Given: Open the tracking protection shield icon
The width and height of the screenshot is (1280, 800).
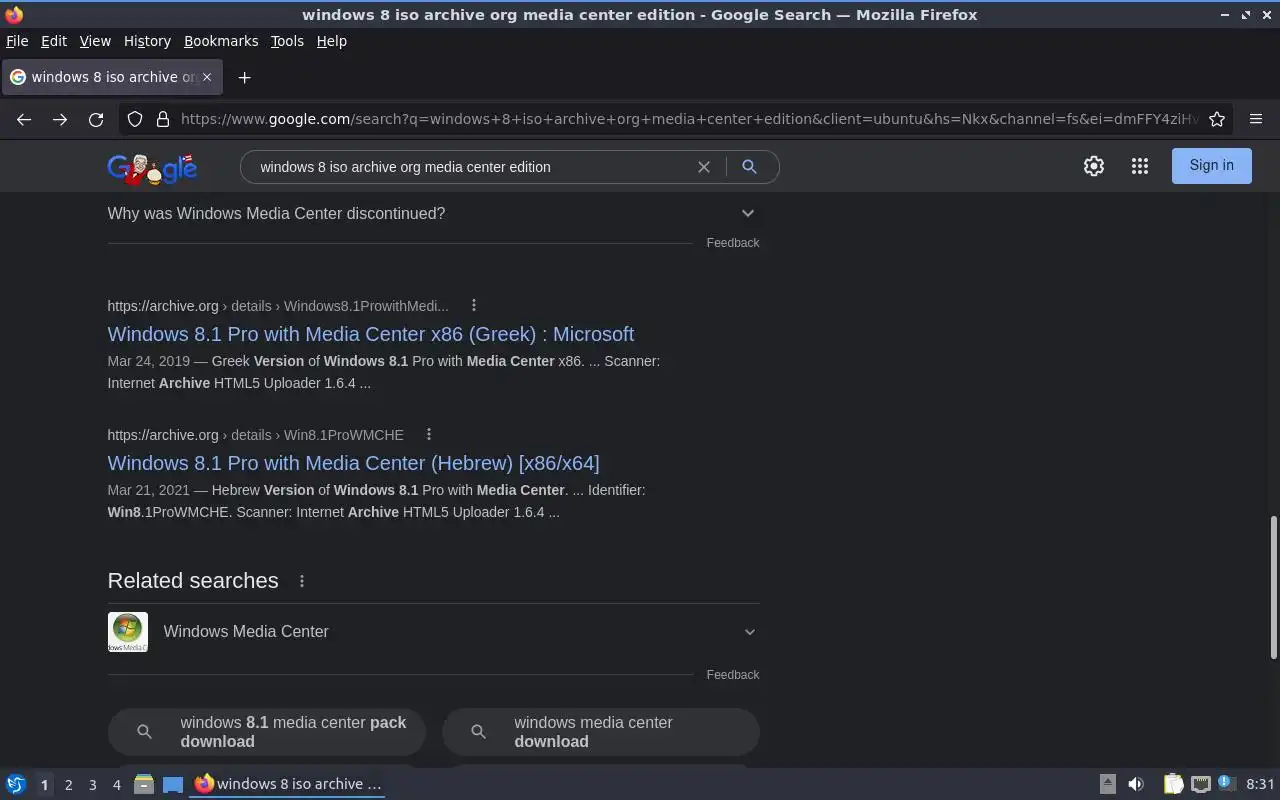Looking at the screenshot, I should click(135, 119).
